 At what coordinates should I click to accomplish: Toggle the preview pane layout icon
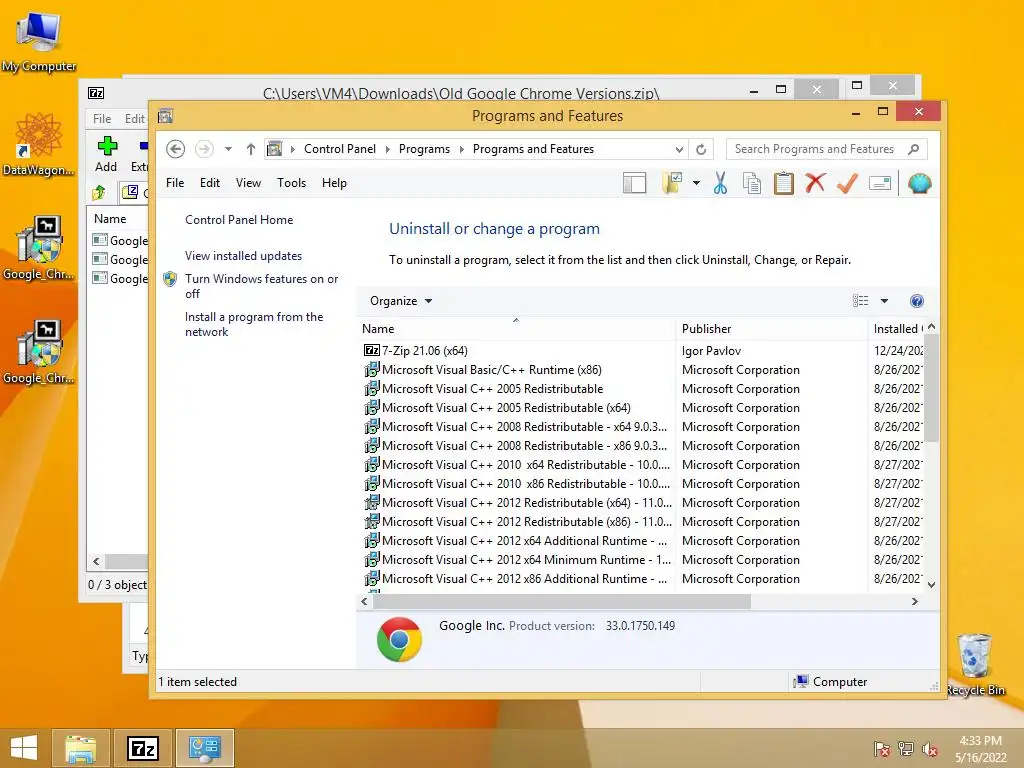click(634, 184)
